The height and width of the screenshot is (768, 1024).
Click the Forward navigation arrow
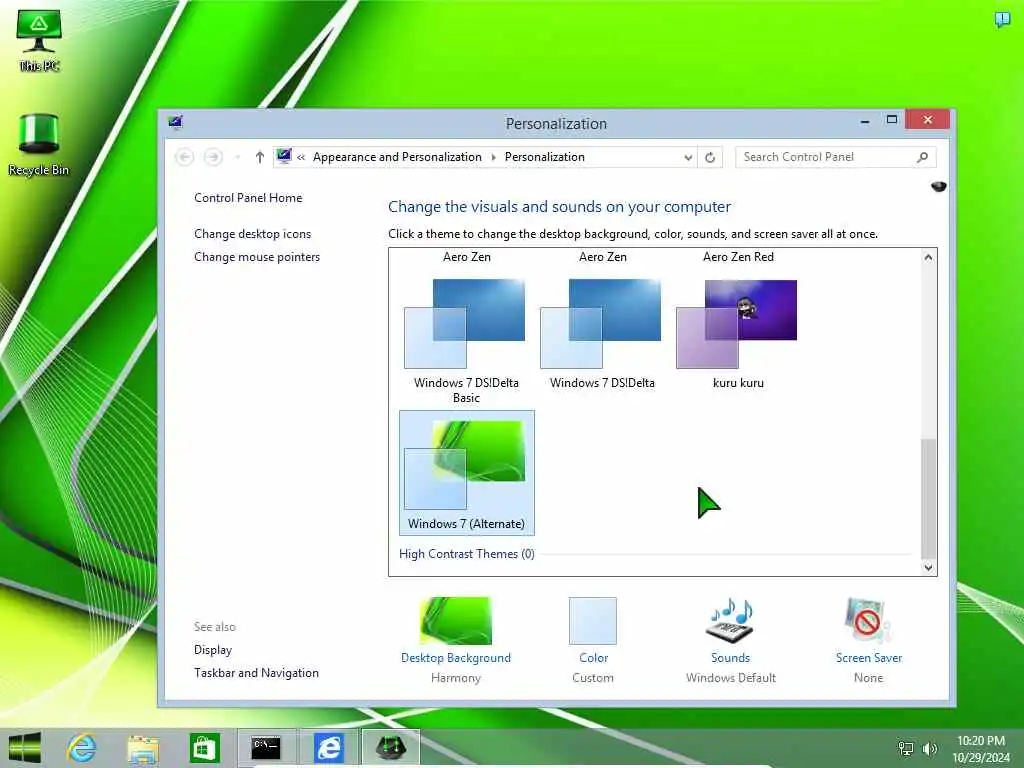[213, 157]
